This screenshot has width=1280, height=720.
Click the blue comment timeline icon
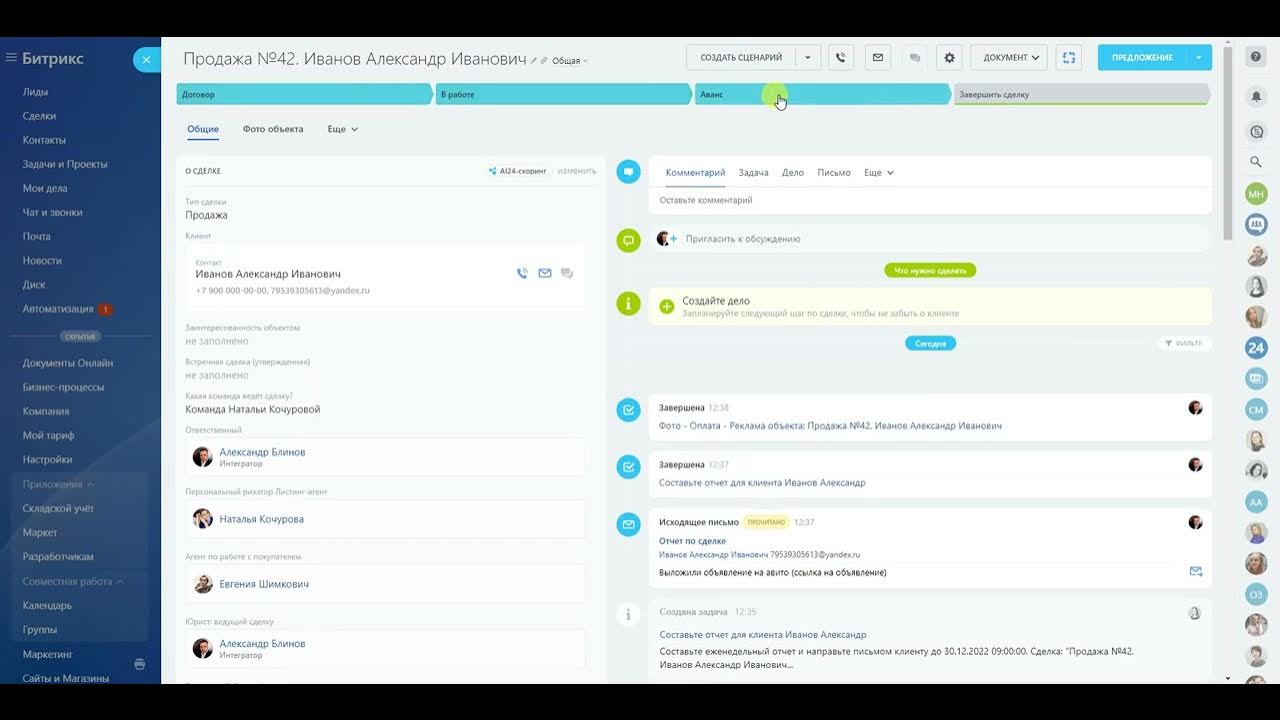[628, 171]
